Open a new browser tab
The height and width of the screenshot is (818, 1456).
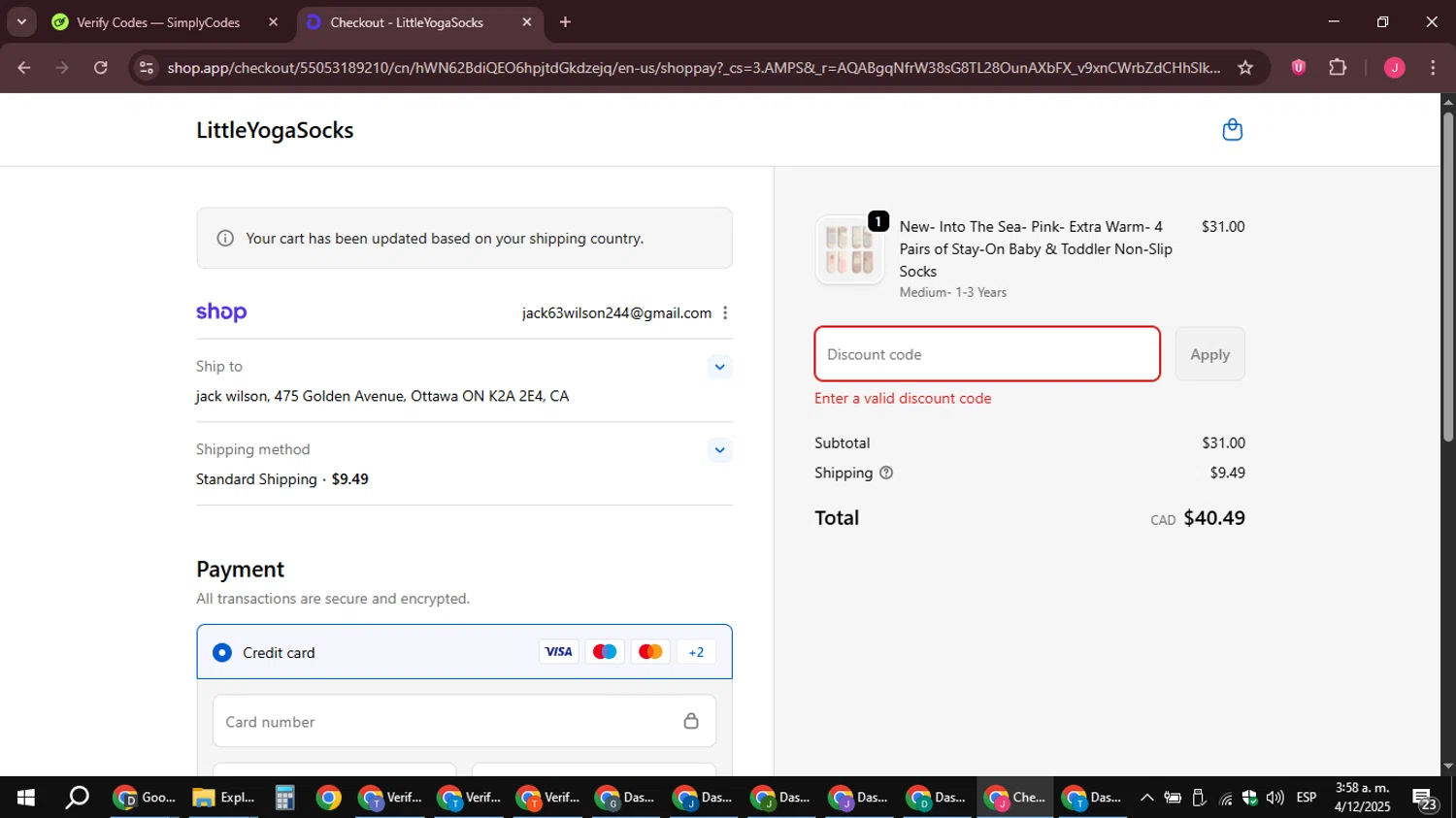point(565,21)
